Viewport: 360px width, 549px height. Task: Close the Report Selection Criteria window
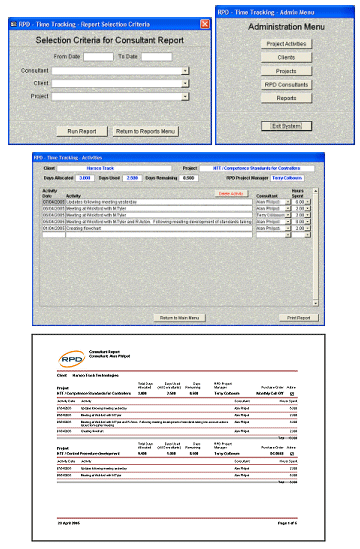click(205, 24)
